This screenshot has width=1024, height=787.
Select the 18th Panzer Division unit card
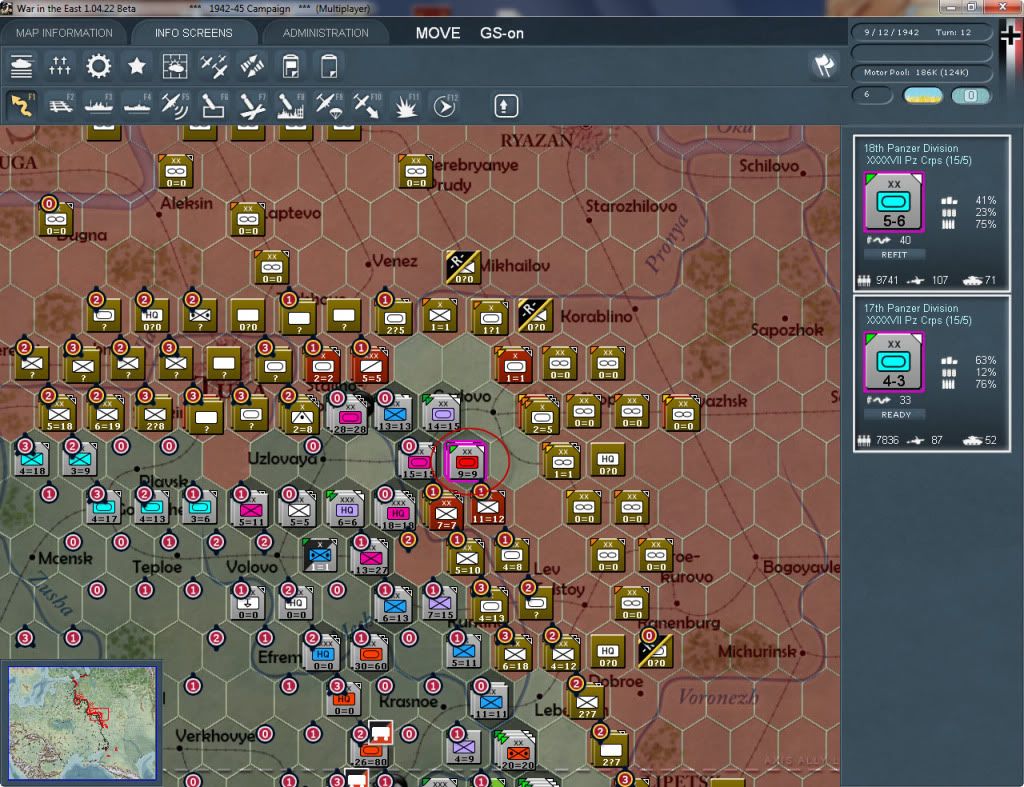931,213
